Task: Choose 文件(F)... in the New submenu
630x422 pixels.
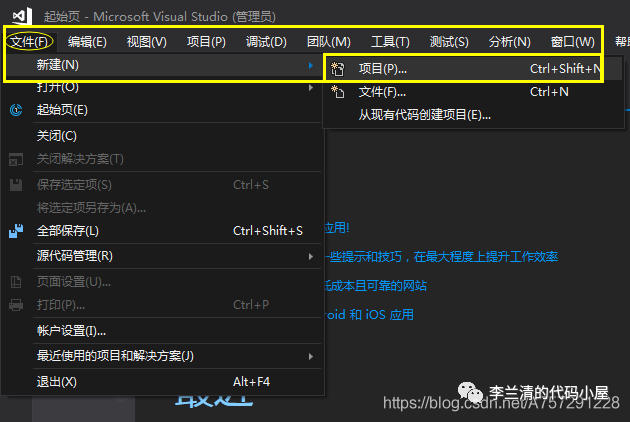Action: (x=473, y=92)
